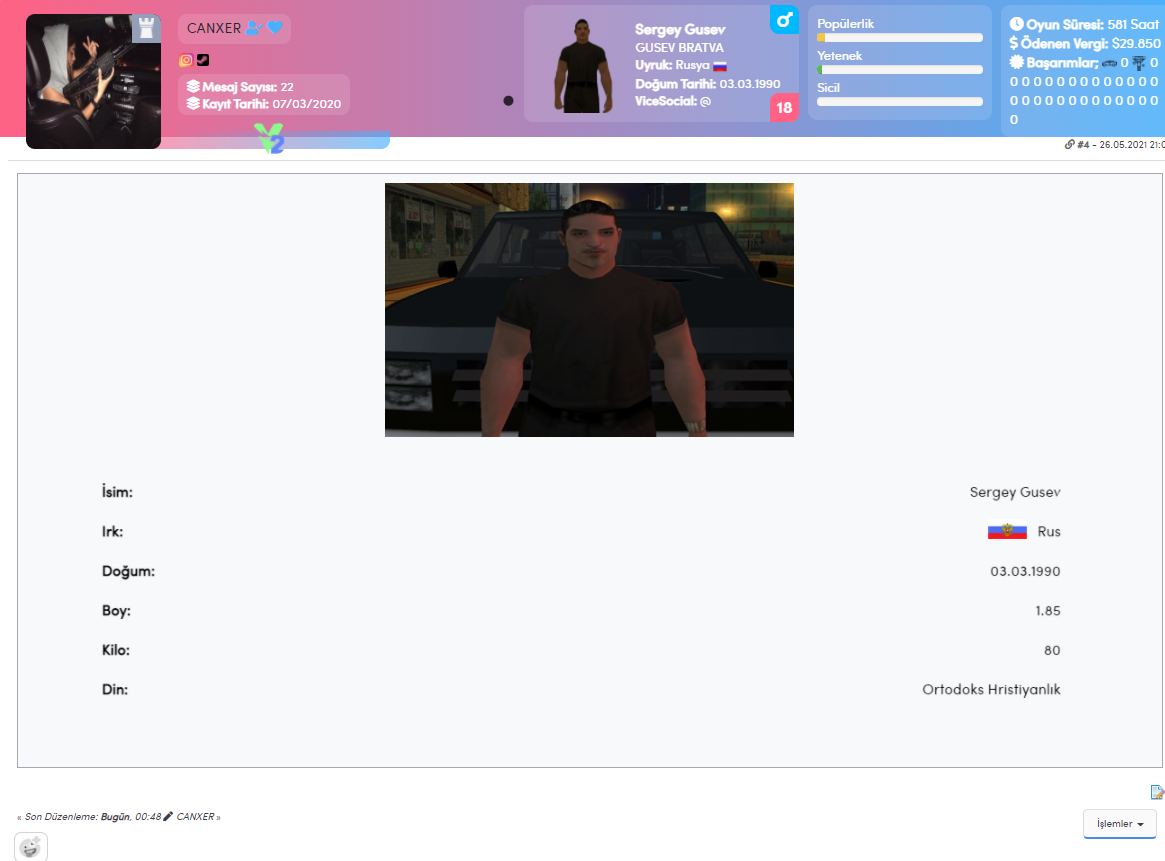Click the chain link icon beside #4
This screenshot has width=1165, height=861.
pos(1069,144)
